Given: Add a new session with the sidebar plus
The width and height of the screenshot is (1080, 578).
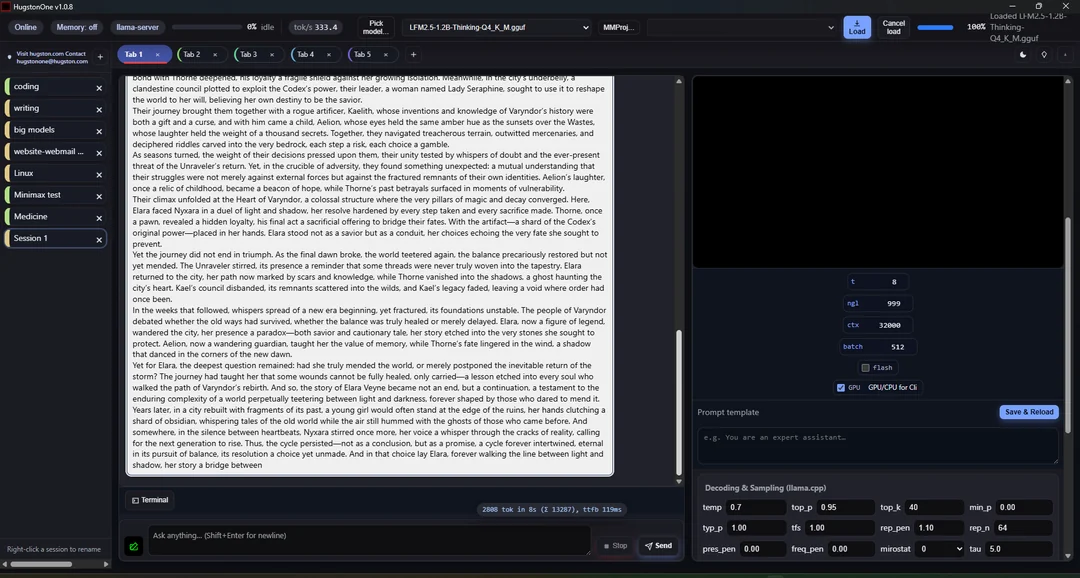Looking at the screenshot, I should pyautogui.click(x=100, y=56).
